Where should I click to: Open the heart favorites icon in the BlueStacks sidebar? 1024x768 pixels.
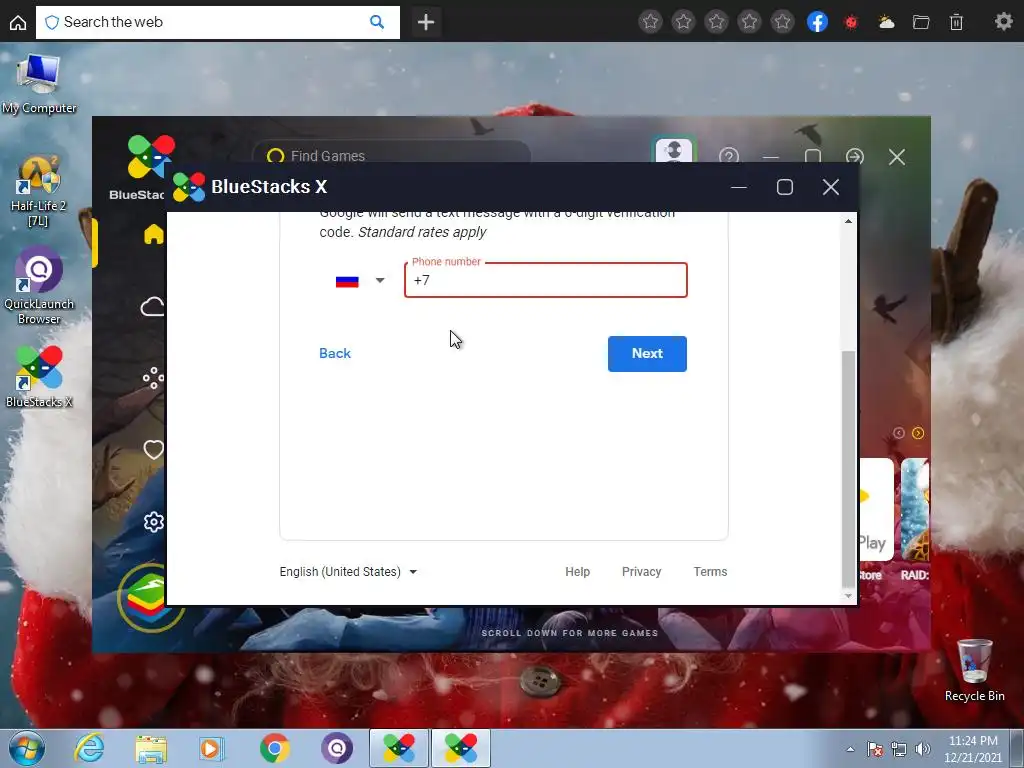pyautogui.click(x=153, y=449)
